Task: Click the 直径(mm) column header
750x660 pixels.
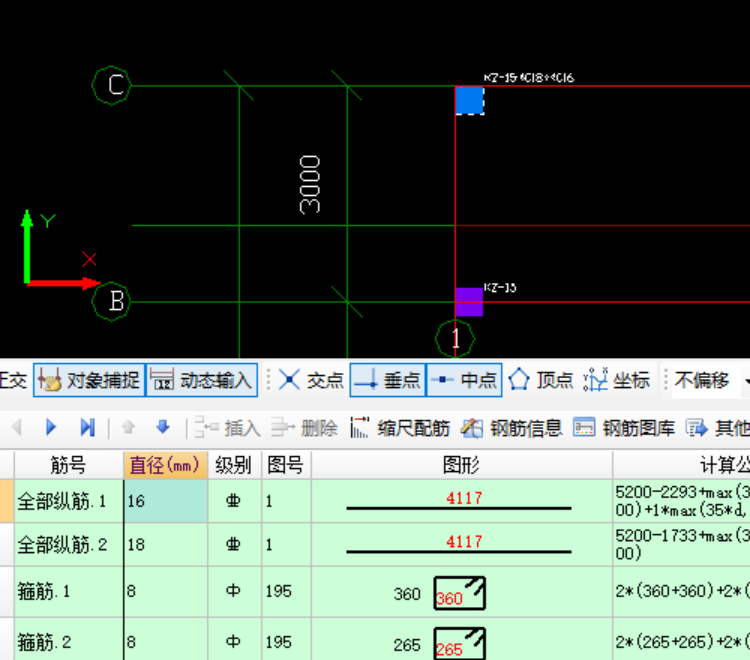Action: (165, 464)
